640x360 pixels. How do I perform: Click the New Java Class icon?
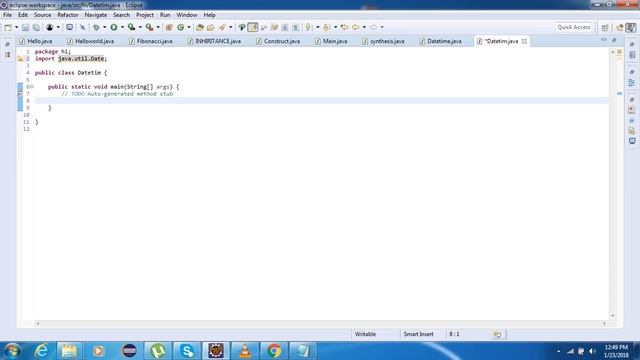pyautogui.click(x=180, y=27)
